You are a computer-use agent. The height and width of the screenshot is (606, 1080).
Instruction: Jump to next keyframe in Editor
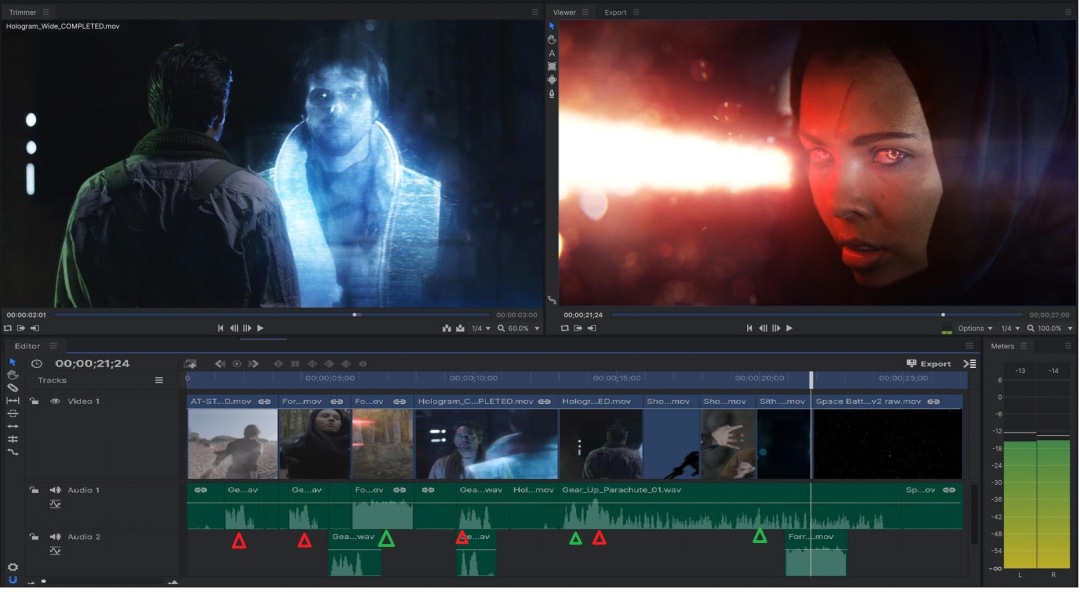(253, 364)
